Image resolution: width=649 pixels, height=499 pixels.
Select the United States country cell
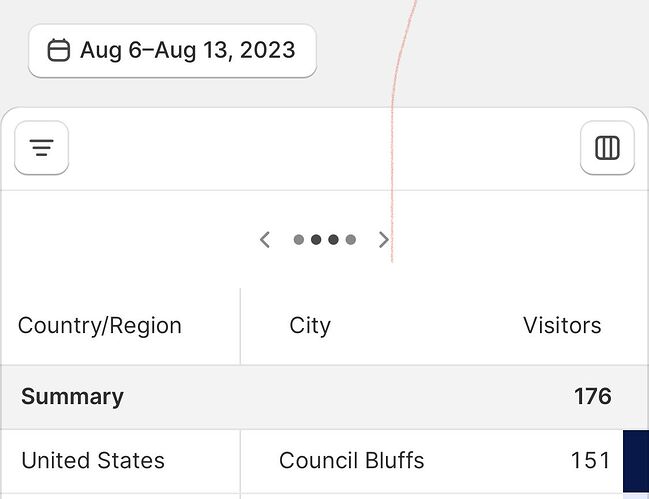[x=93, y=460]
